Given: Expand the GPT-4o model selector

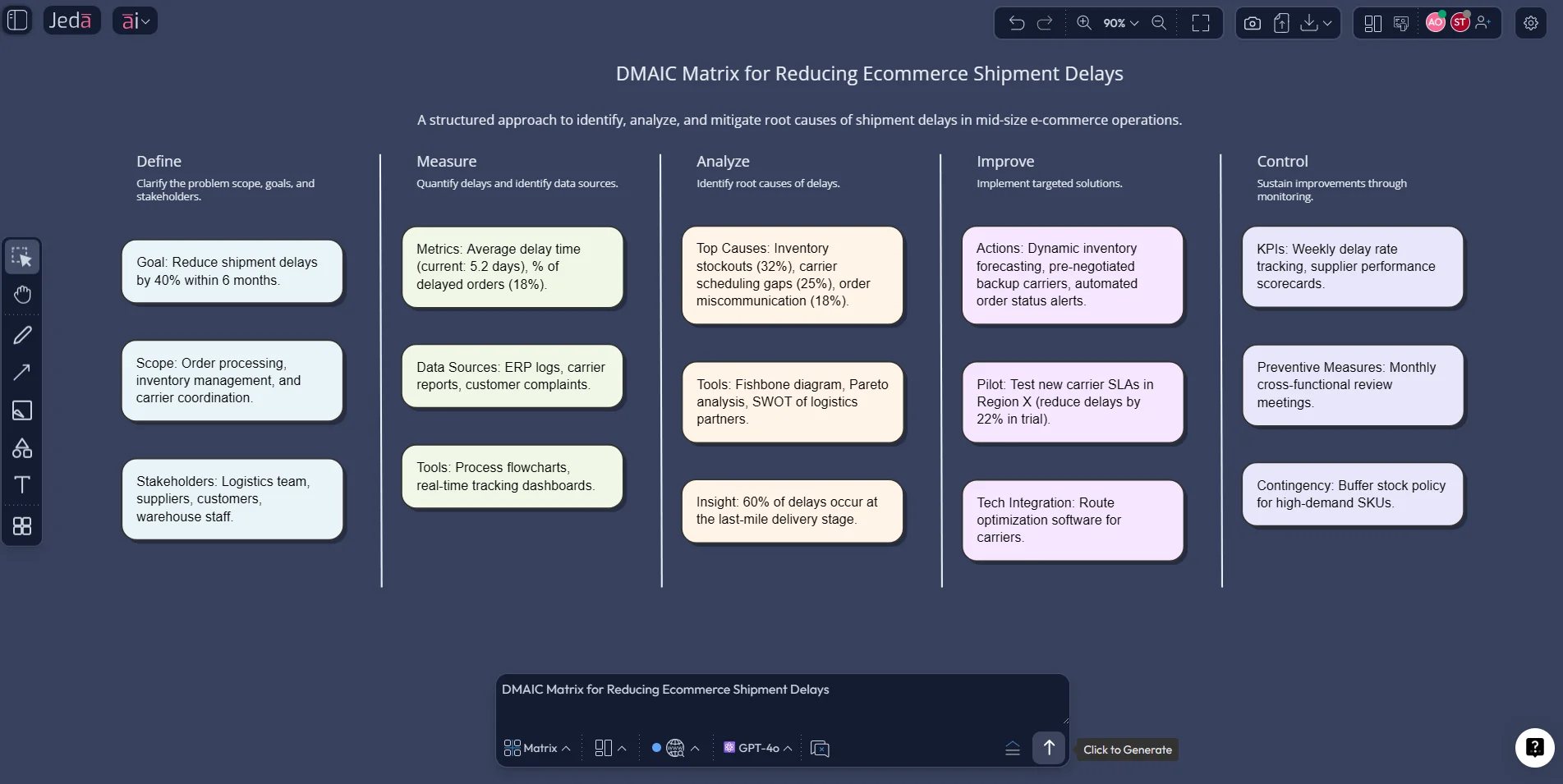Looking at the screenshot, I should point(758,748).
